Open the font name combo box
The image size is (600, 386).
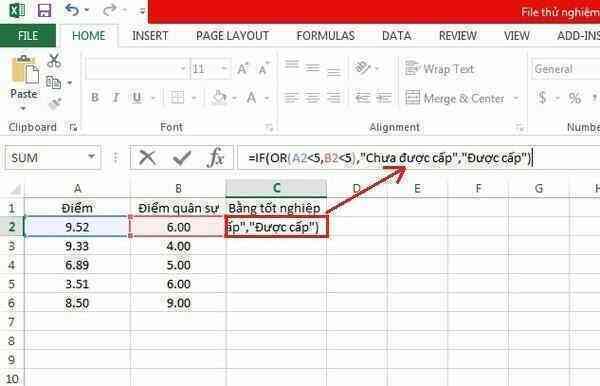pyautogui.click(x=137, y=69)
